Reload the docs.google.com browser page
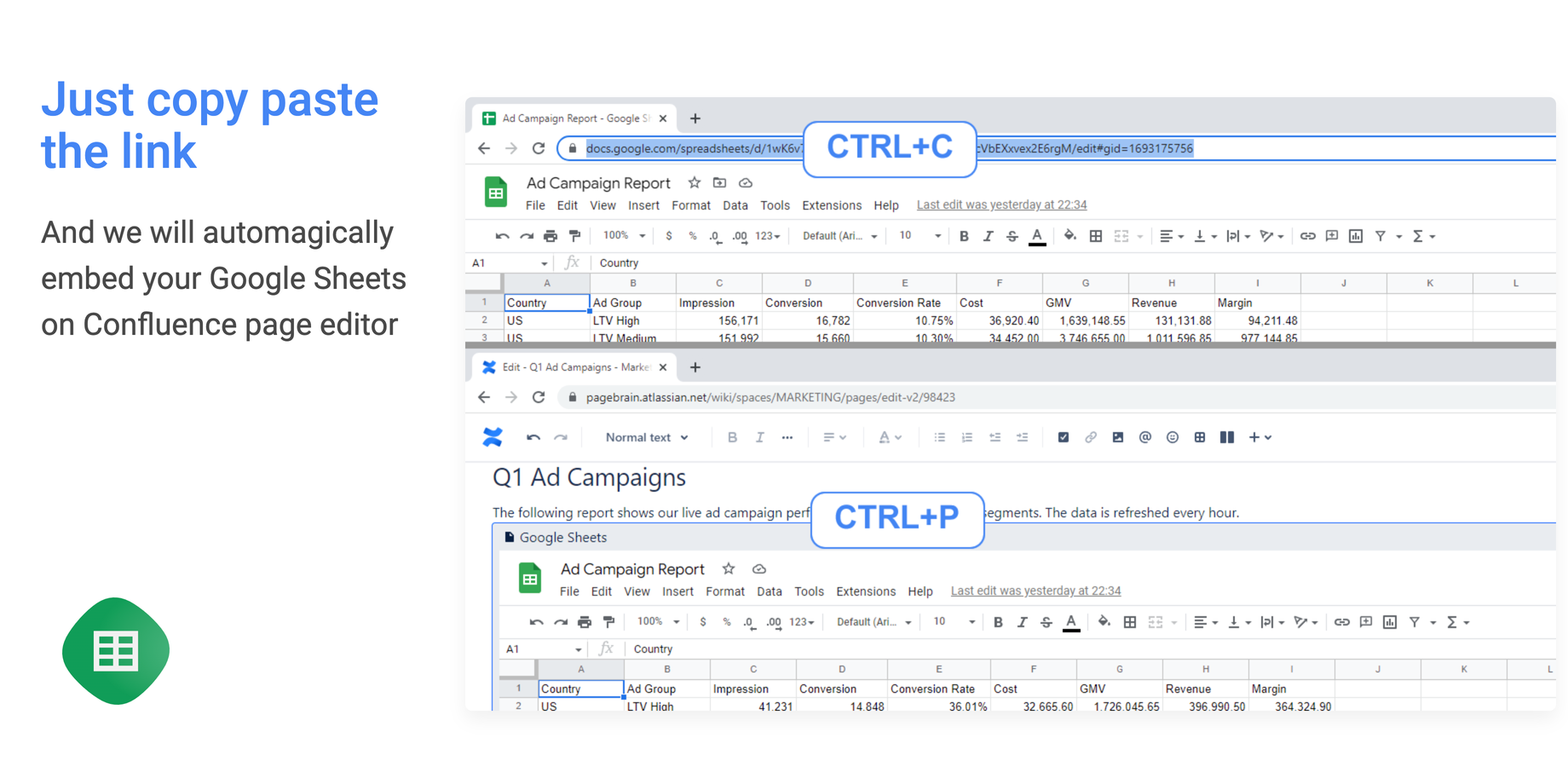Viewport: 1568px width, 767px height. (539, 148)
